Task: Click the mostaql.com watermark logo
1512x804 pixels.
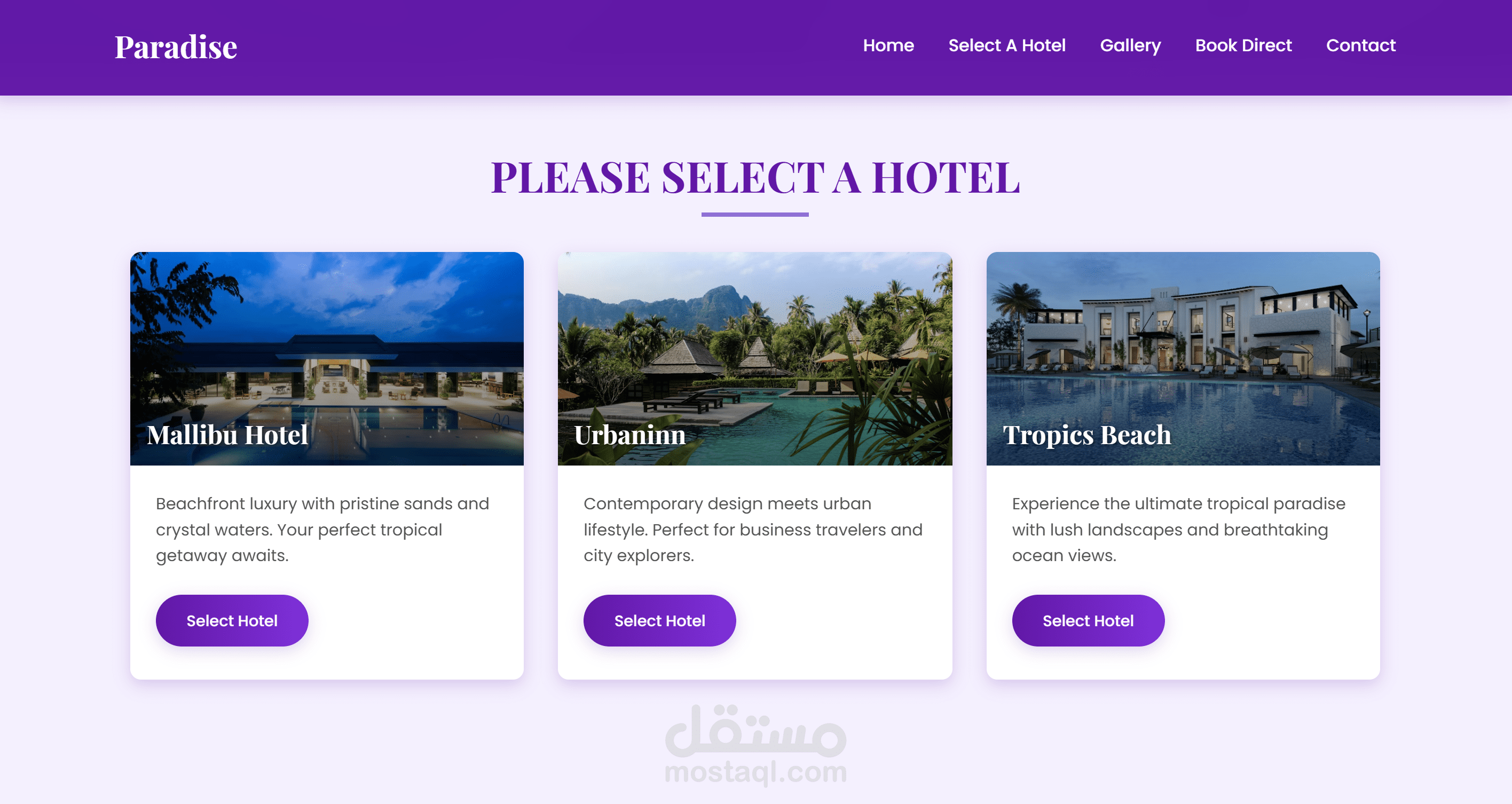Action: (x=755, y=745)
